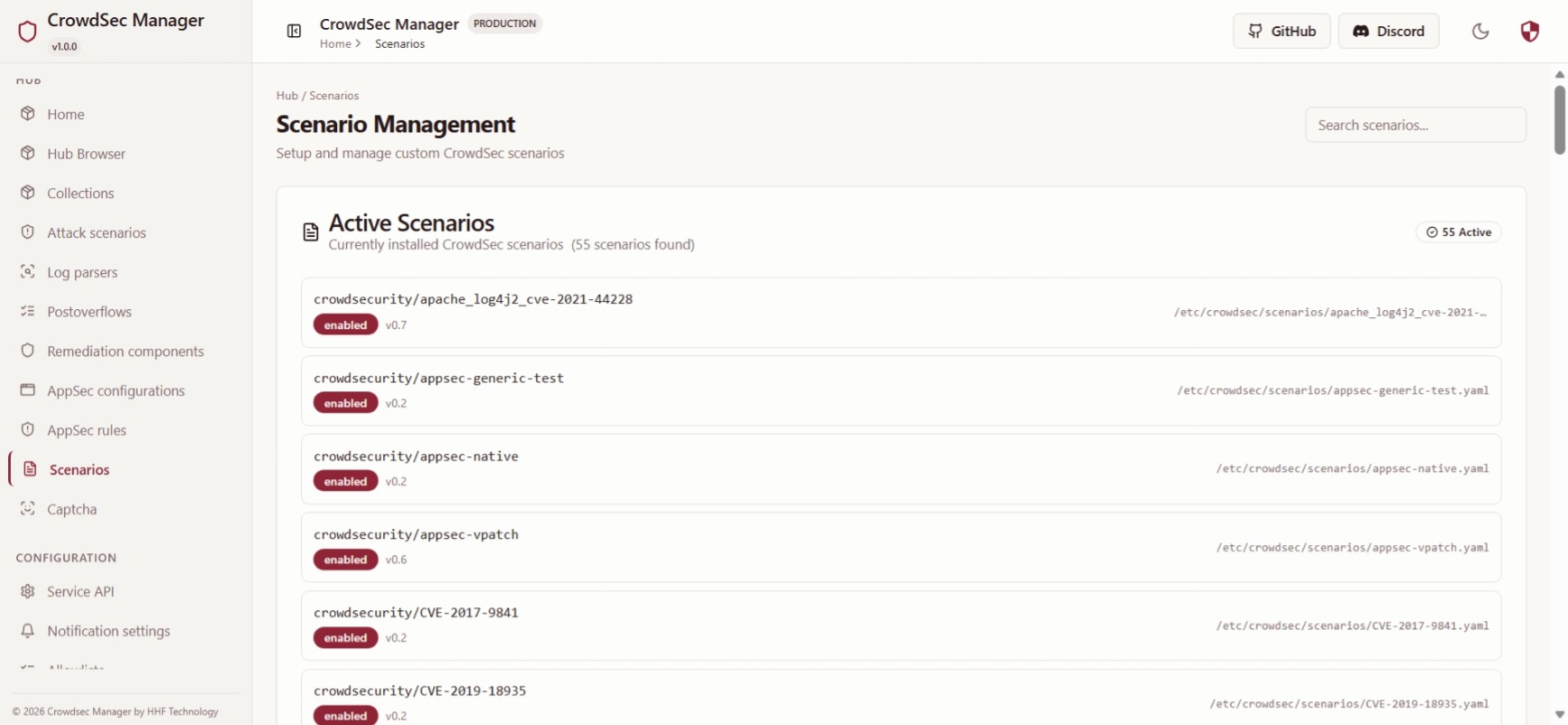Click the Search scenarios field

[x=1415, y=125]
